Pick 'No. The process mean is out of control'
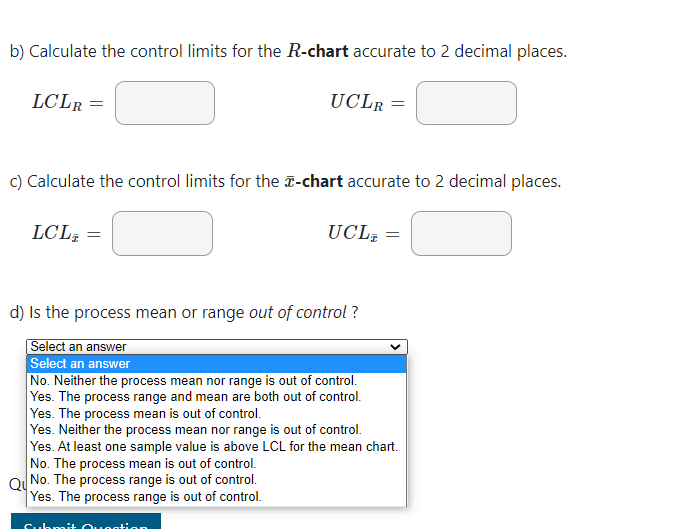This screenshot has height=529, width=697. coord(216,463)
